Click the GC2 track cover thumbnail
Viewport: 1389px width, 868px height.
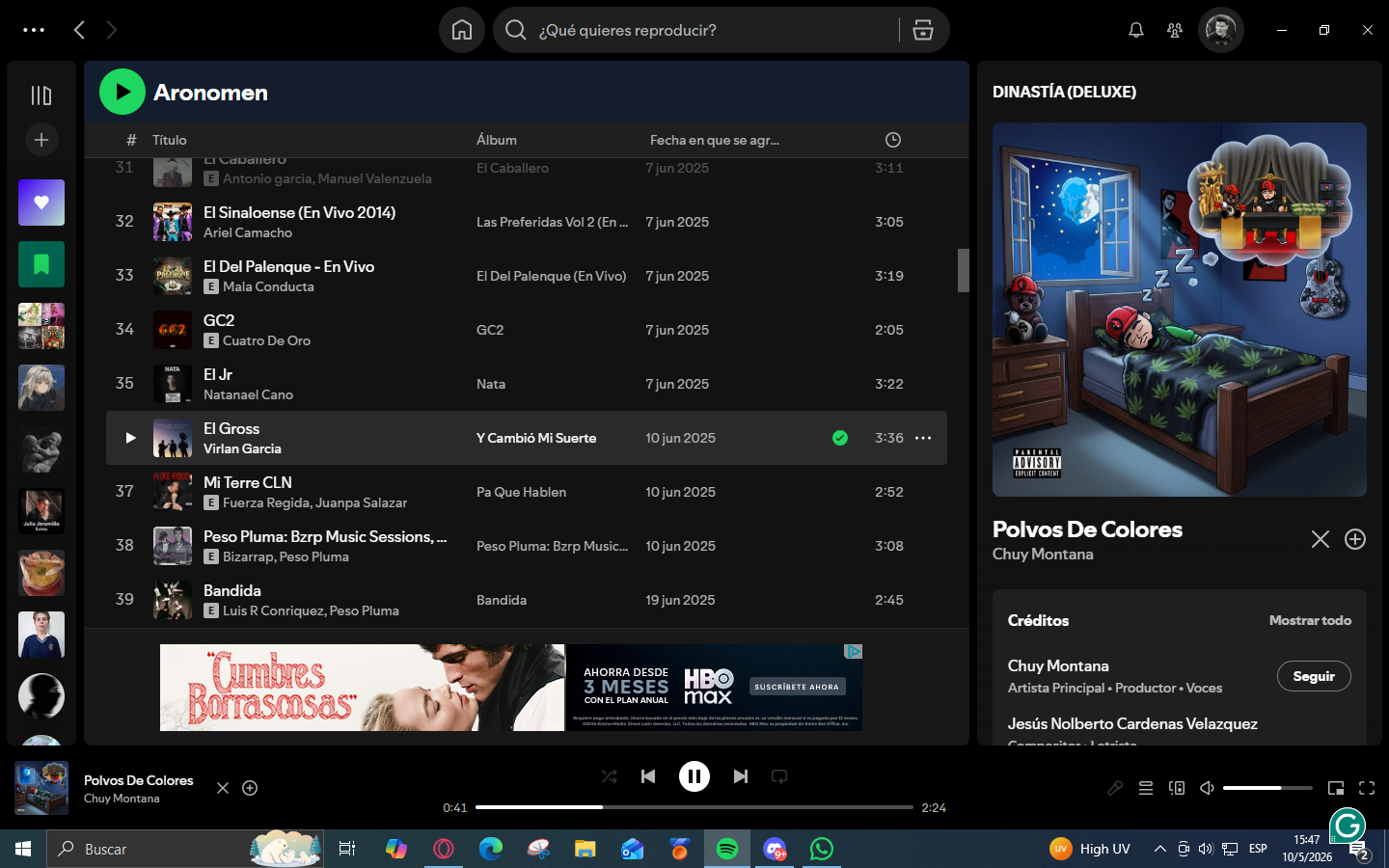pyautogui.click(x=173, y=330)
